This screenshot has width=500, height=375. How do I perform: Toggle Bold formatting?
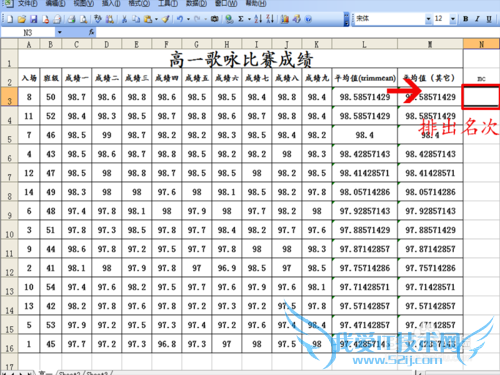(x=466, y=19)
